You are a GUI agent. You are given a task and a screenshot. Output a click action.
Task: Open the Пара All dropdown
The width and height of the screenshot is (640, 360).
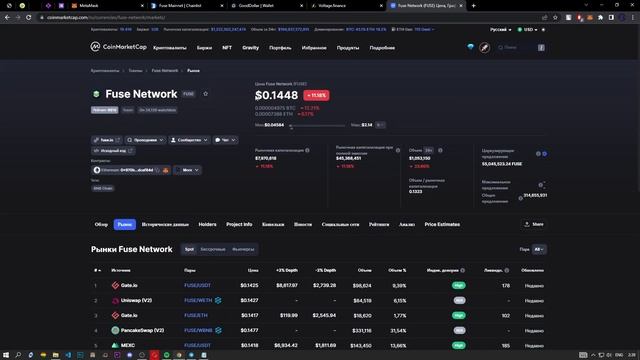(x=539, y=249)
